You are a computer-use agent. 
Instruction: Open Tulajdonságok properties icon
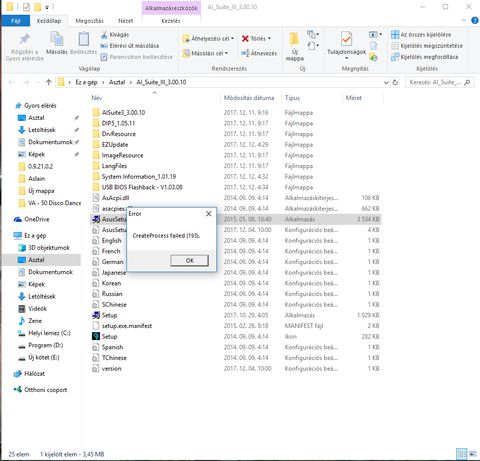pyautogui.click(x=346, y=39)
